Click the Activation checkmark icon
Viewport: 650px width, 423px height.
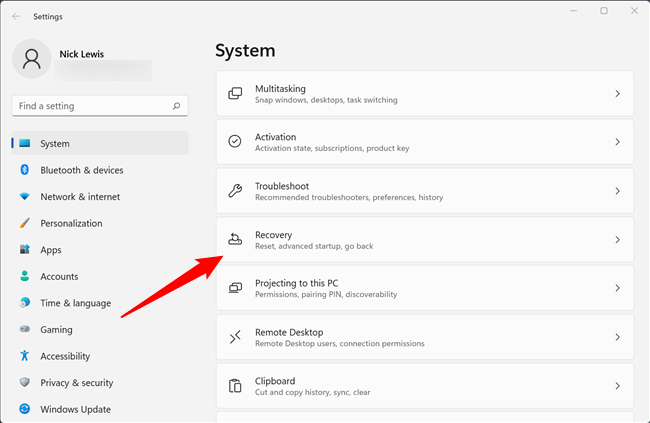click(235, 142)
